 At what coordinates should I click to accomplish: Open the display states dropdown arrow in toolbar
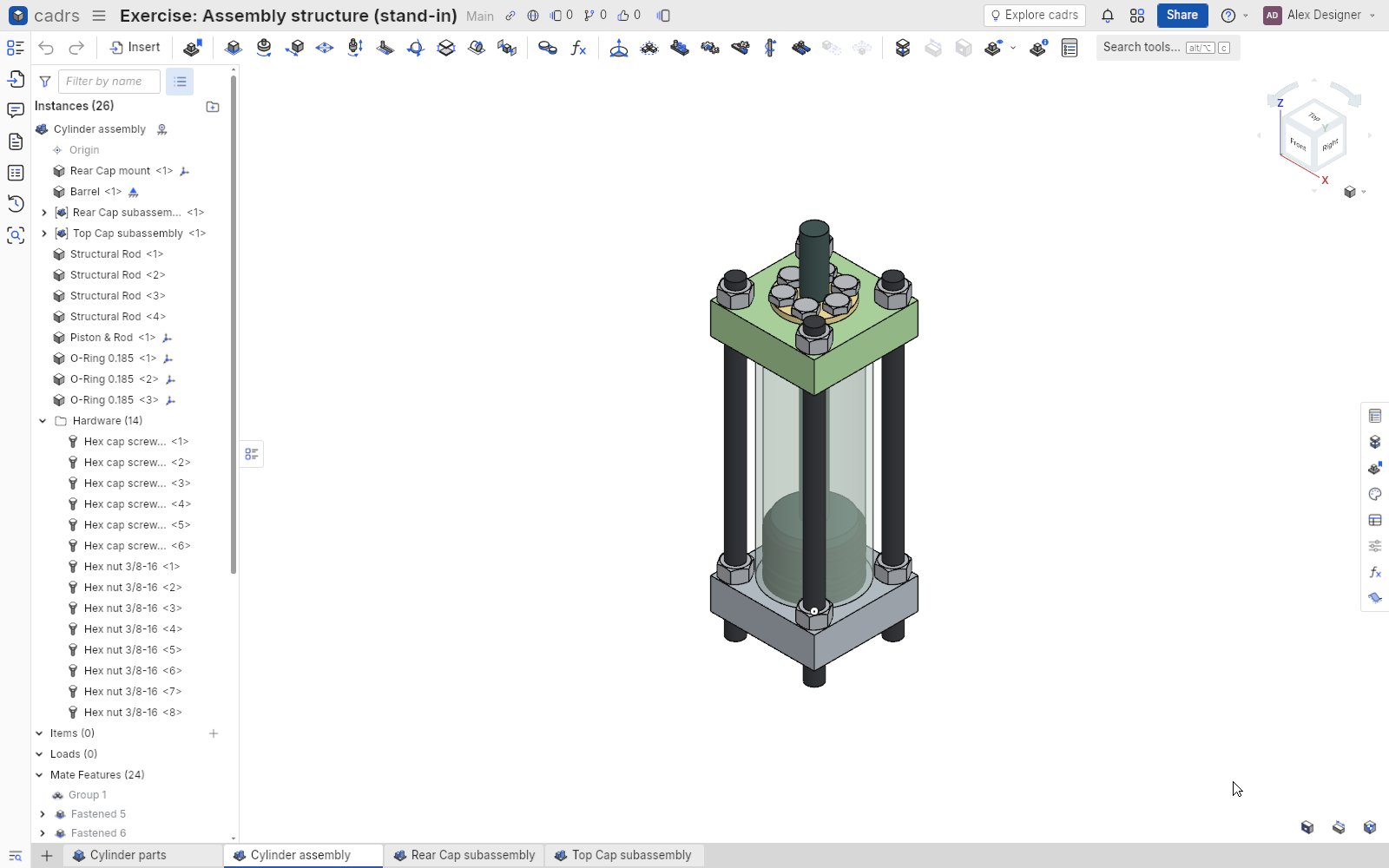[x=1013, y=48]
